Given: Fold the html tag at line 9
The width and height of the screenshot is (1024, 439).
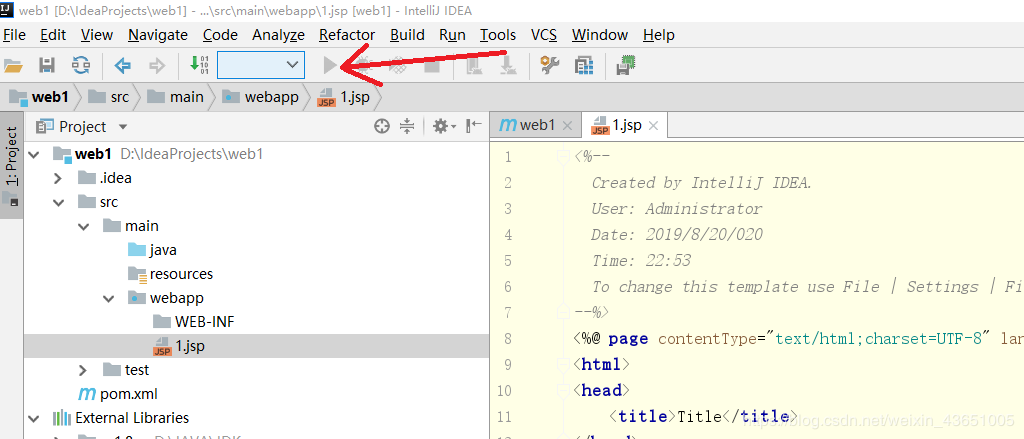Looking at the screenshot, I should click(x=562, y=364).
